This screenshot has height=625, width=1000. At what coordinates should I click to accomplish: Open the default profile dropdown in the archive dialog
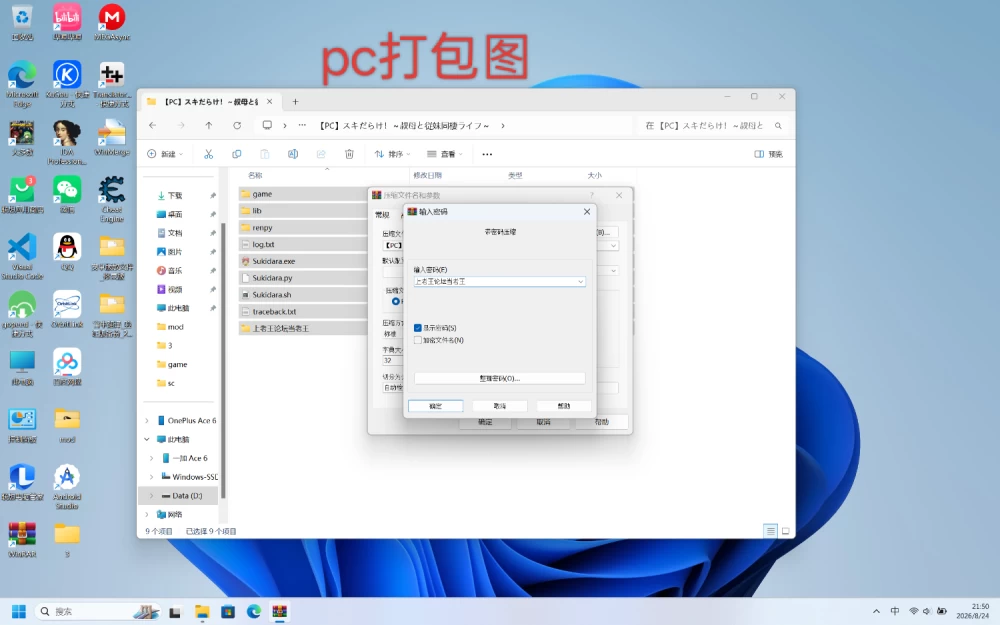614,270
